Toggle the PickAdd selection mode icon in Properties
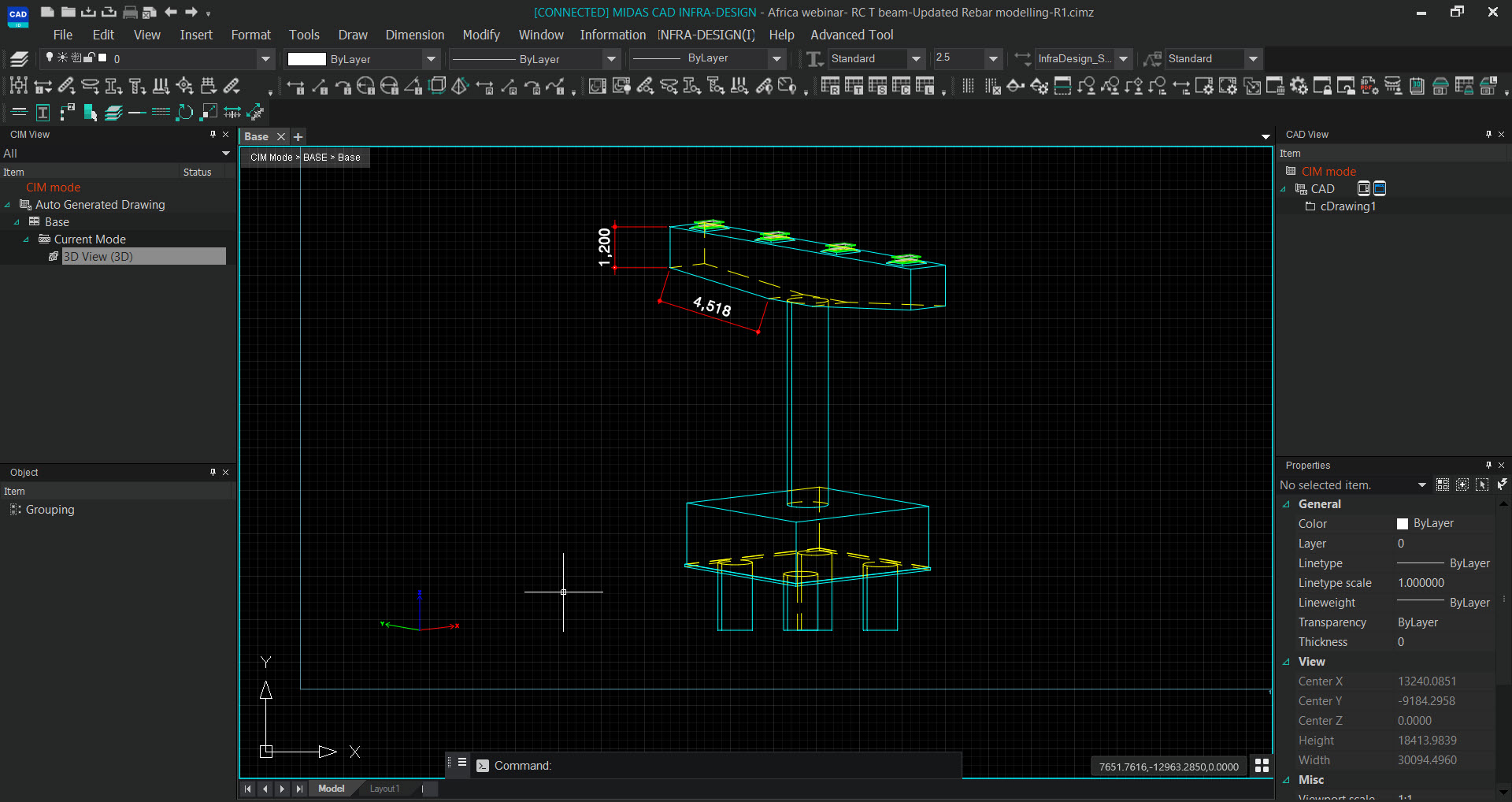The image size is (1512, 802). tap(1443, 485)
